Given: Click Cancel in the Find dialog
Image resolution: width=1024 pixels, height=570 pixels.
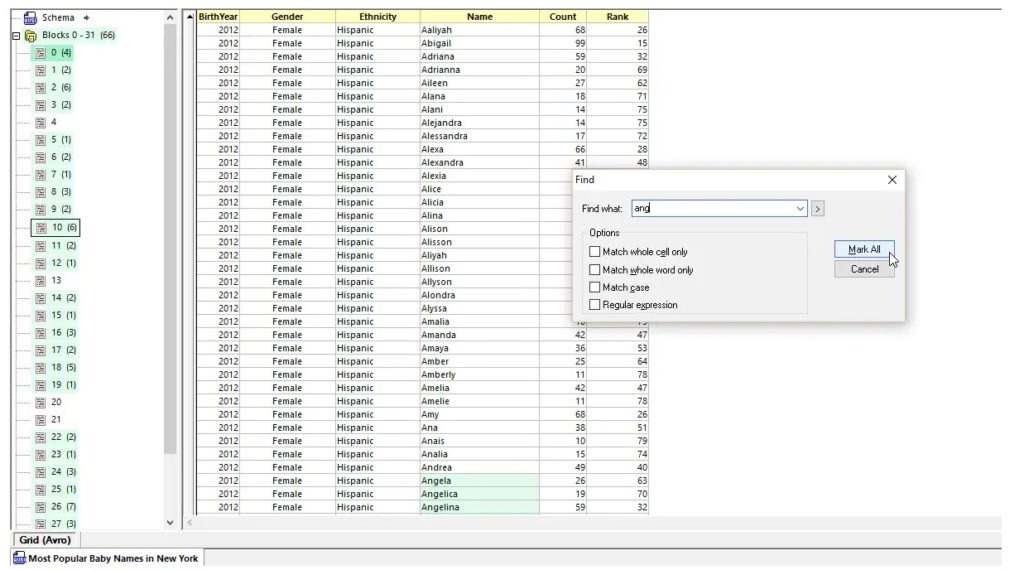Looking at the screenshot, I should pos(864,269).
